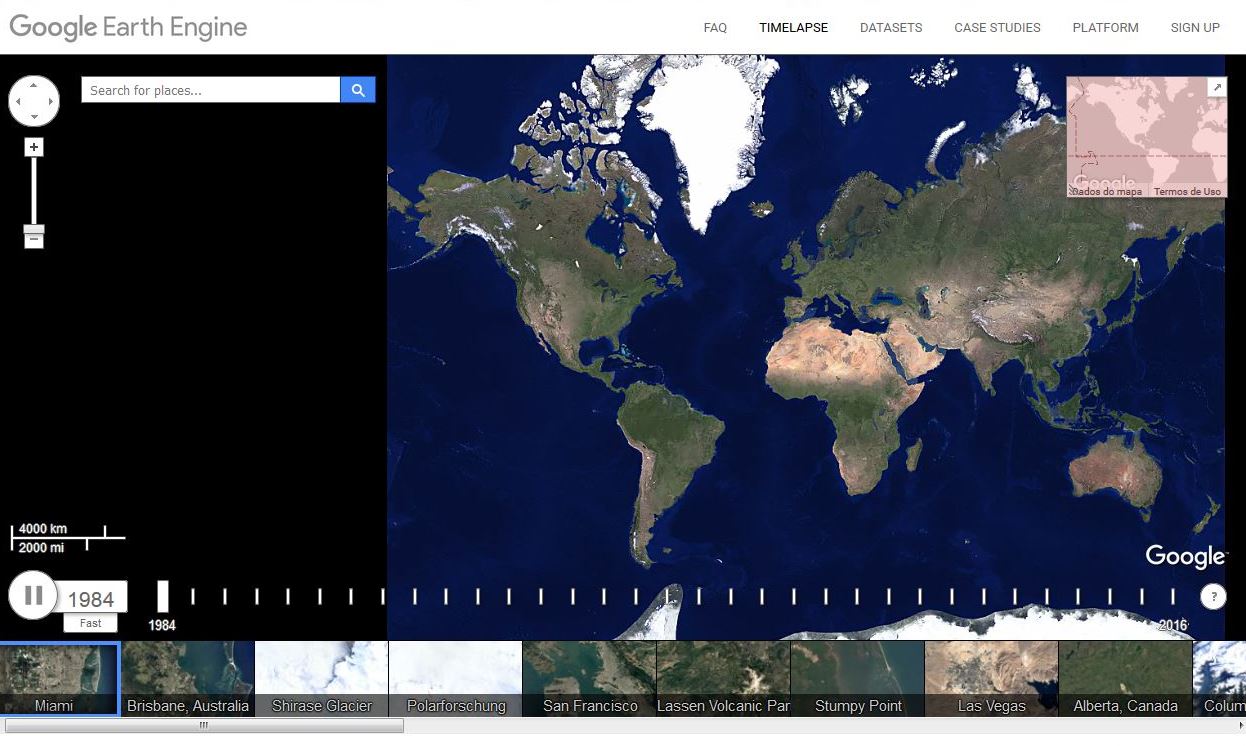This screenshot has width=1246, height=746.
Task: Select the Shirase Glacier thumbnail
Action: click(x=321, y=678)
